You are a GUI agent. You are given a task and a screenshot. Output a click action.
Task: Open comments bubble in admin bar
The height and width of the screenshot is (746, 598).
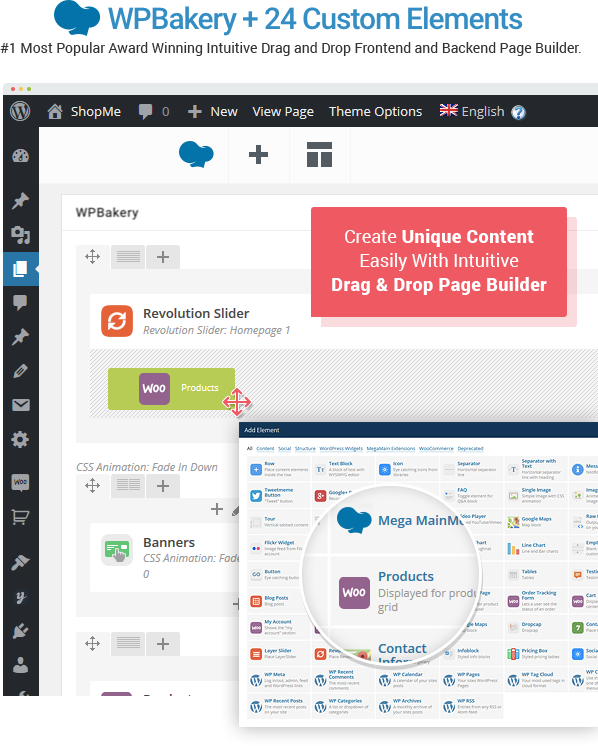tap(153, 112)
